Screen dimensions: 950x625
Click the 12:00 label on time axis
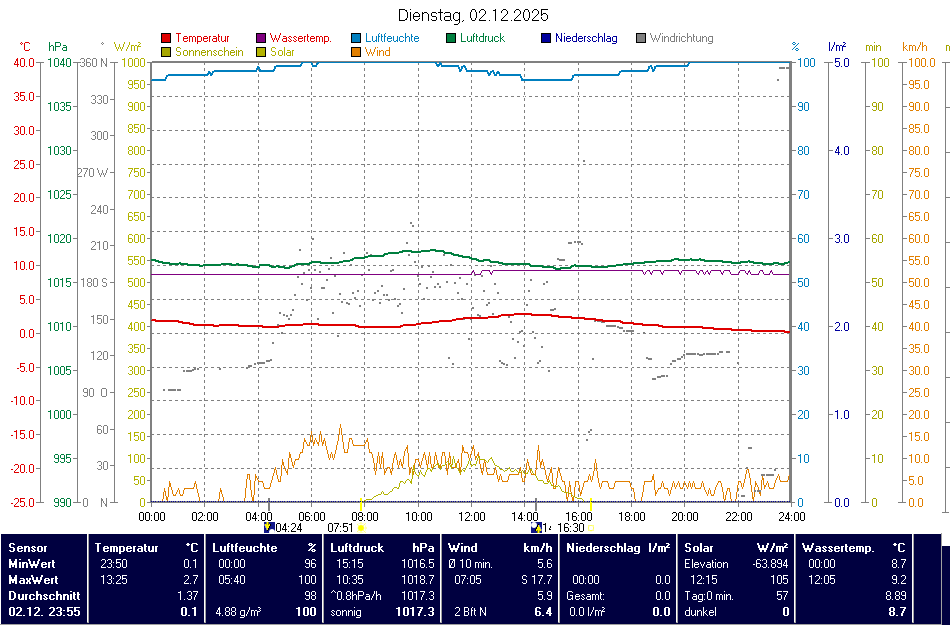[x=472, y=516]
